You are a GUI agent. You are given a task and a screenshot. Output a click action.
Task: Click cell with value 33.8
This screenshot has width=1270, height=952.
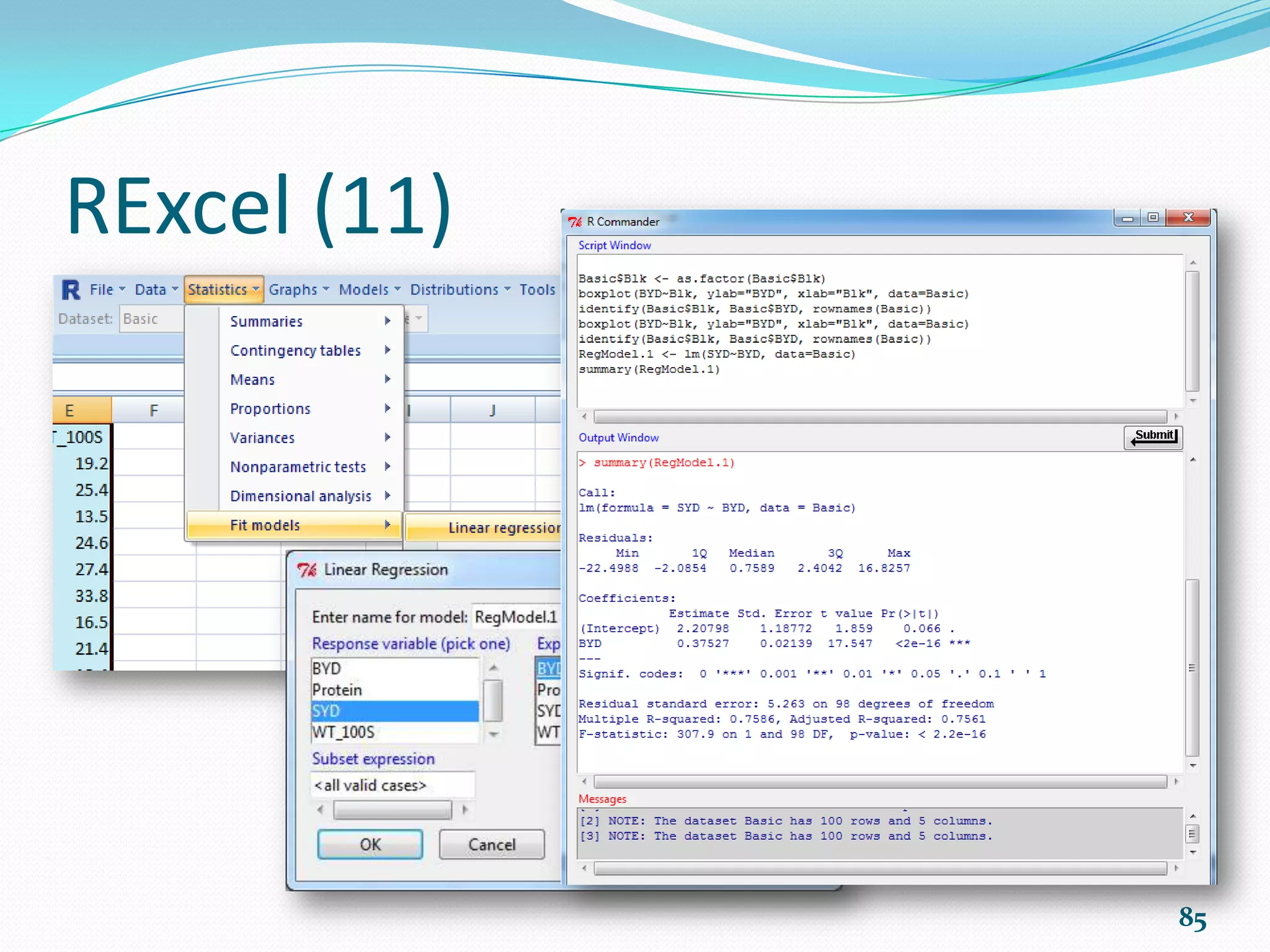tap(82, 596)
